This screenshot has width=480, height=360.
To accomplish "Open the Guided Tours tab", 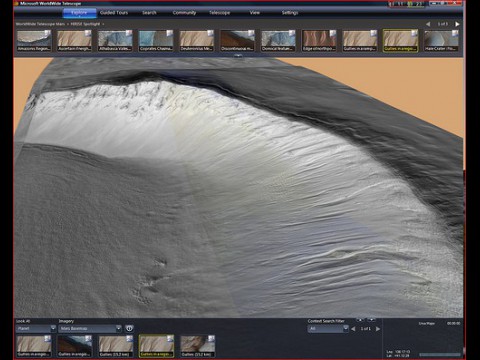I will click(x=114, y=13).
